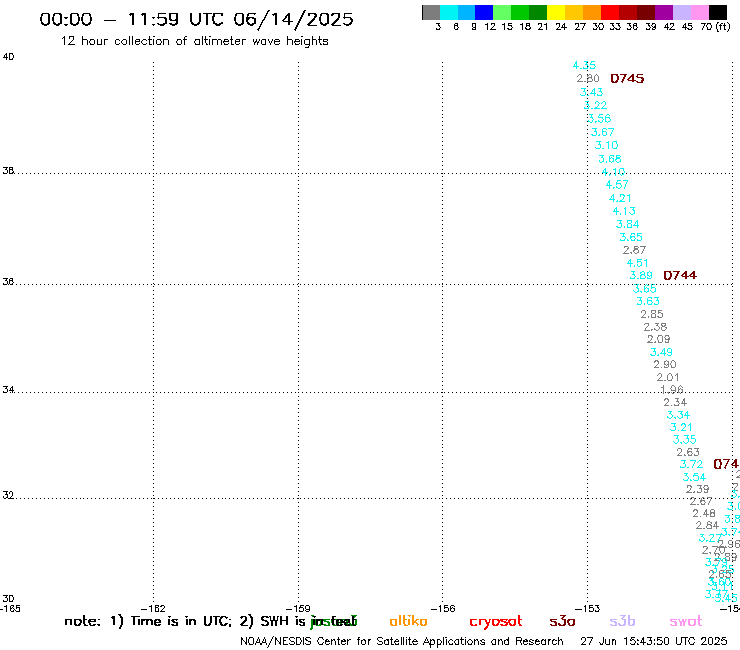Click the wave height value 3.67
This screenshot has height=650, width=740.
point(603,132)
